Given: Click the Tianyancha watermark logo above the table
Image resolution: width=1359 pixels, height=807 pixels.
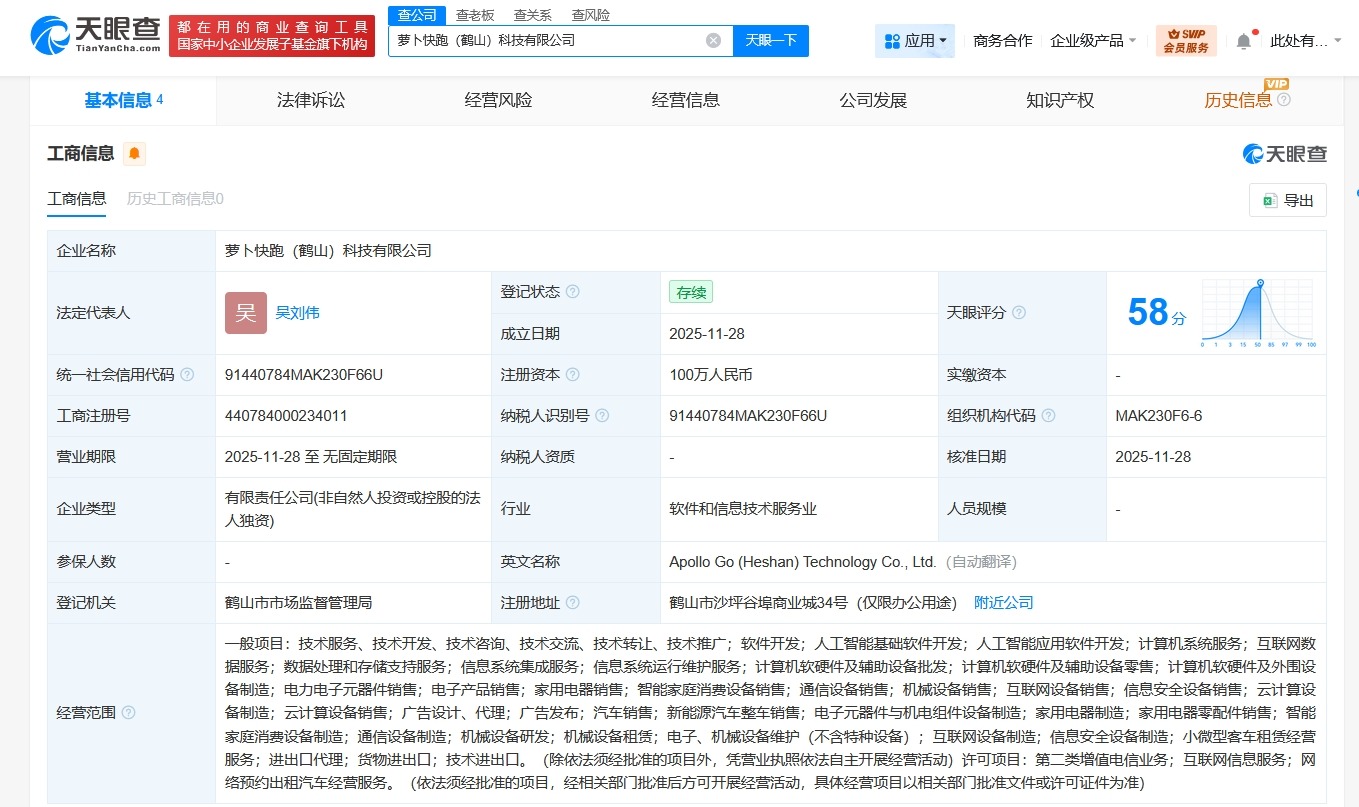Looking at the screenshot, I should click(1282, 153).
